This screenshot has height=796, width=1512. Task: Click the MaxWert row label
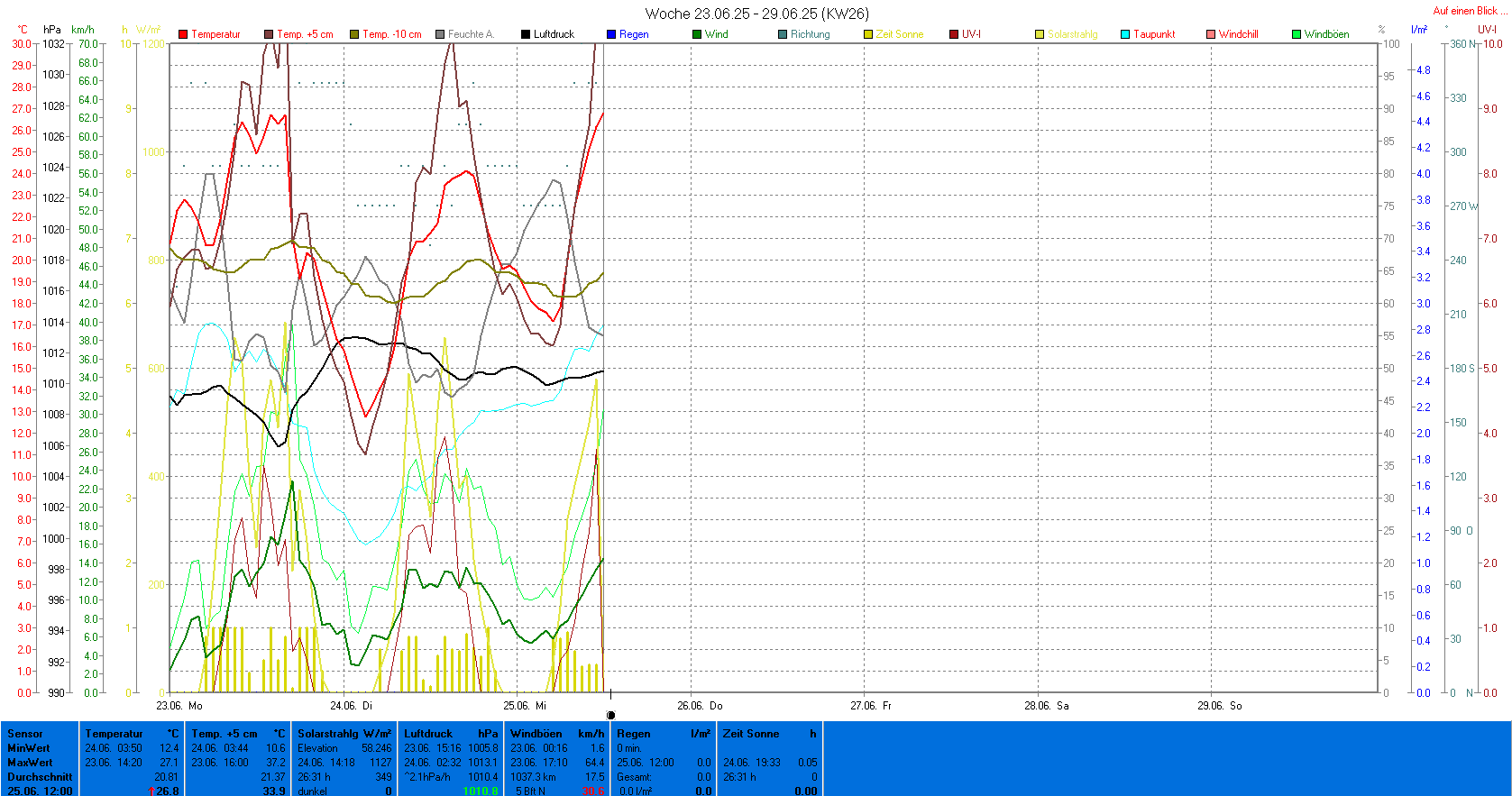coord(30,763)
